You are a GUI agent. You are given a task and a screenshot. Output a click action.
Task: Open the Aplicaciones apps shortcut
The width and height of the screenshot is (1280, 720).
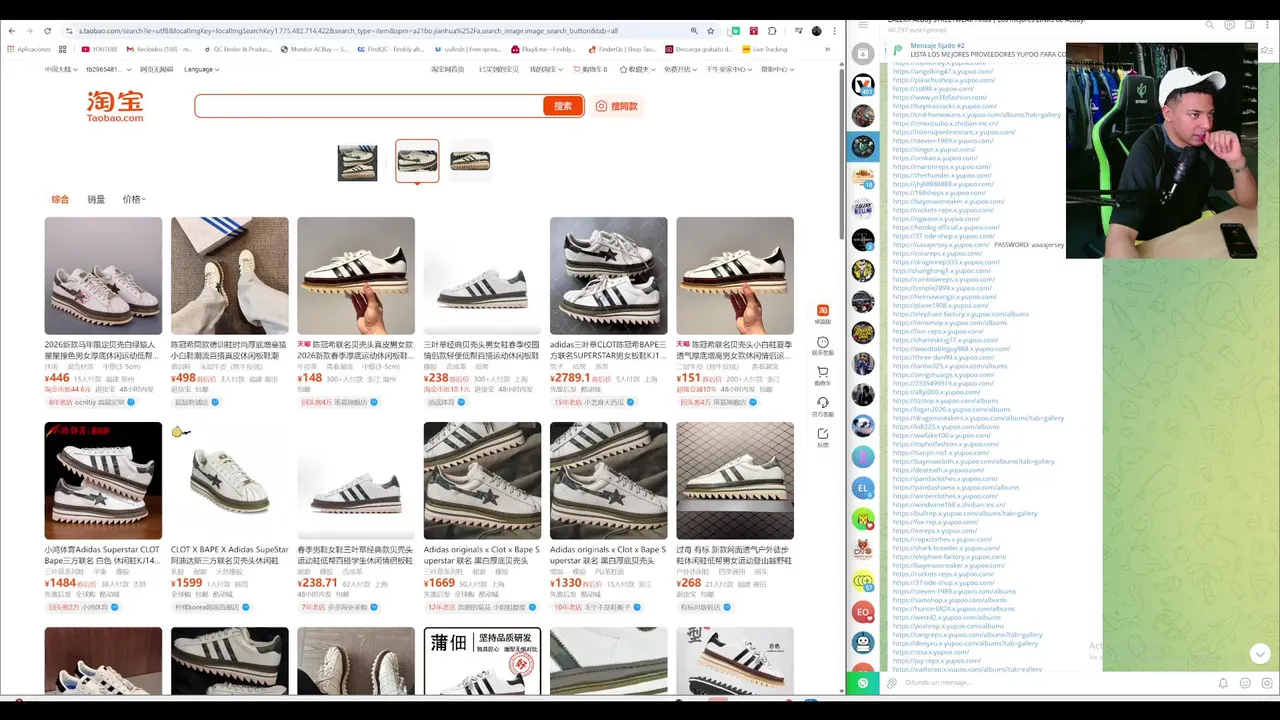tap(28, 49)
